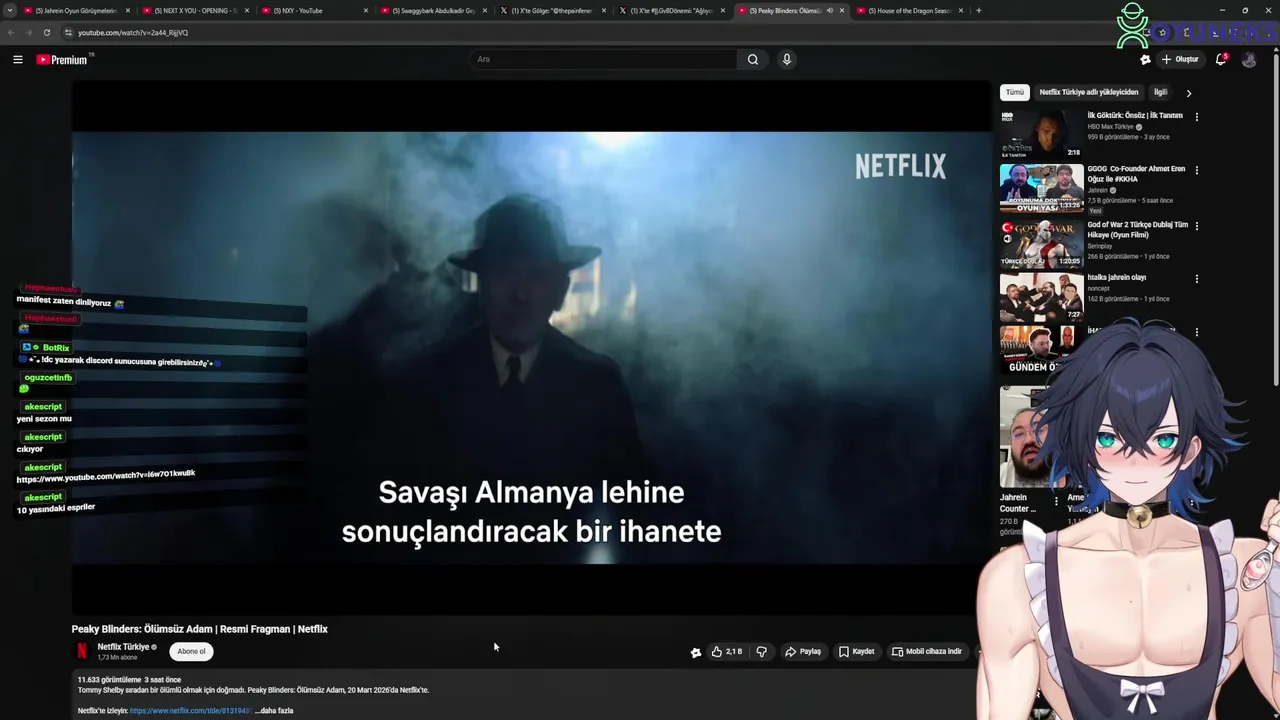Click the '11.633 görüntüleme 3 saat önce' text

pyautogui.click(x=129, y=680)
